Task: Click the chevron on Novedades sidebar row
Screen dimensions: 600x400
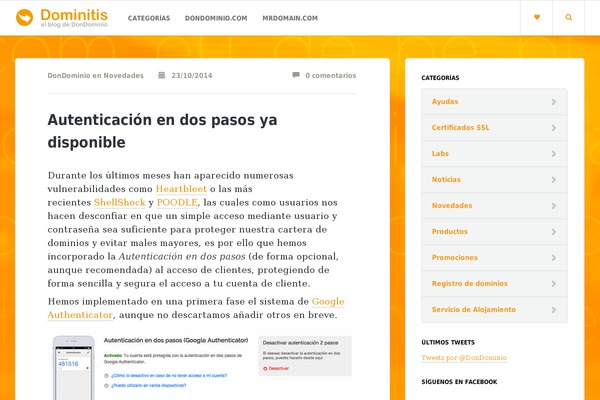Action: (554, 206)
